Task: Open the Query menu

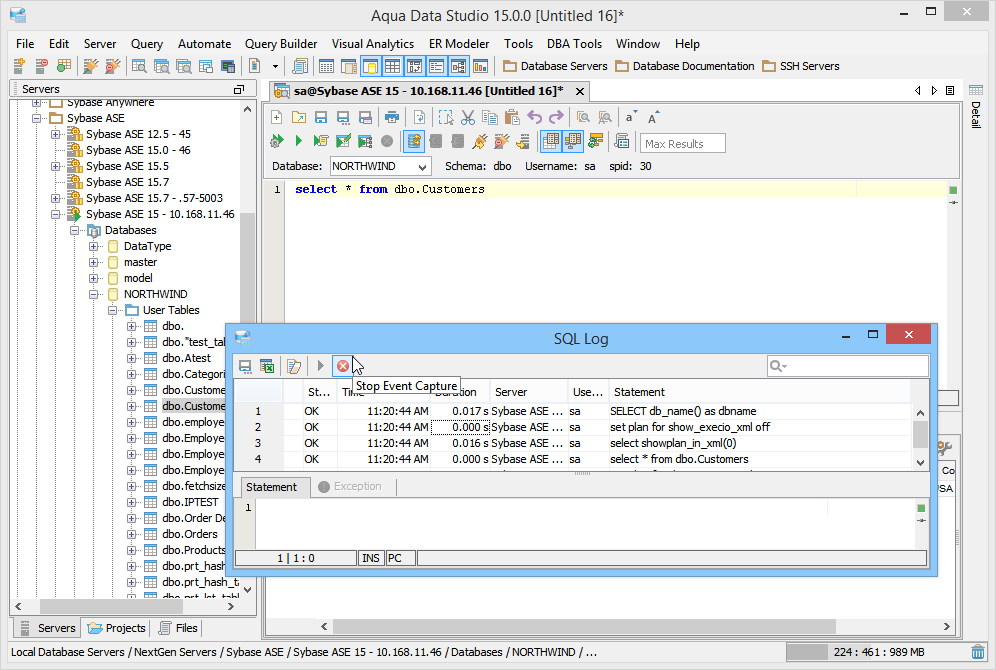Action: [147, 44]
